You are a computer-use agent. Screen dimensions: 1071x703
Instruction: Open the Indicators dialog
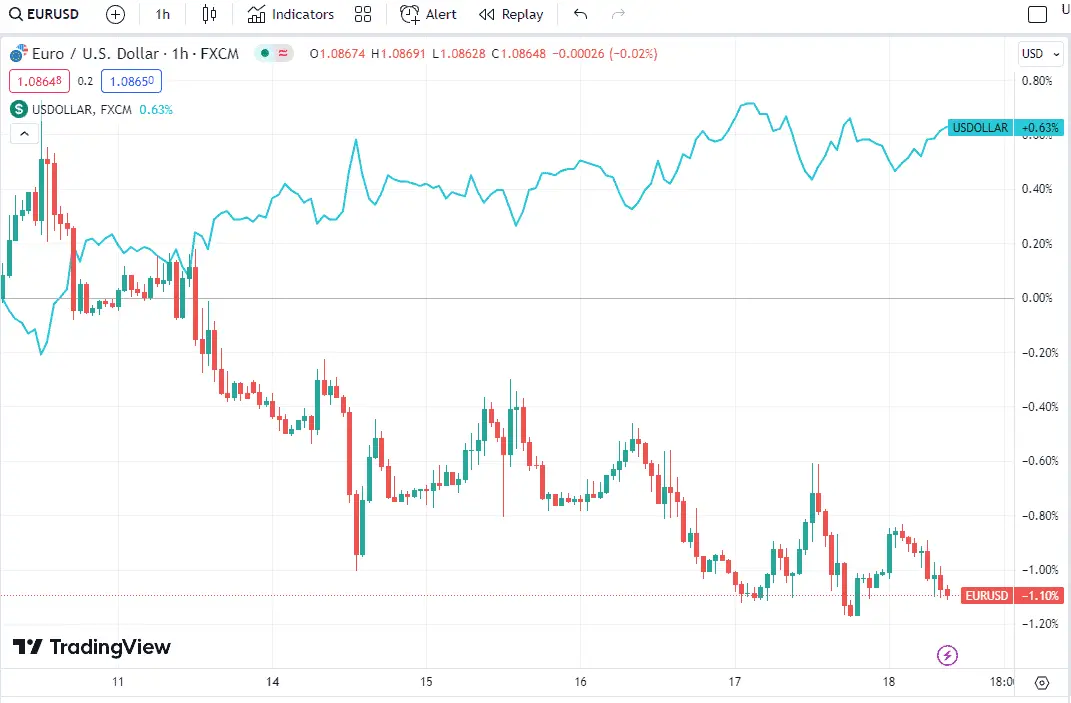coord(291,14)
